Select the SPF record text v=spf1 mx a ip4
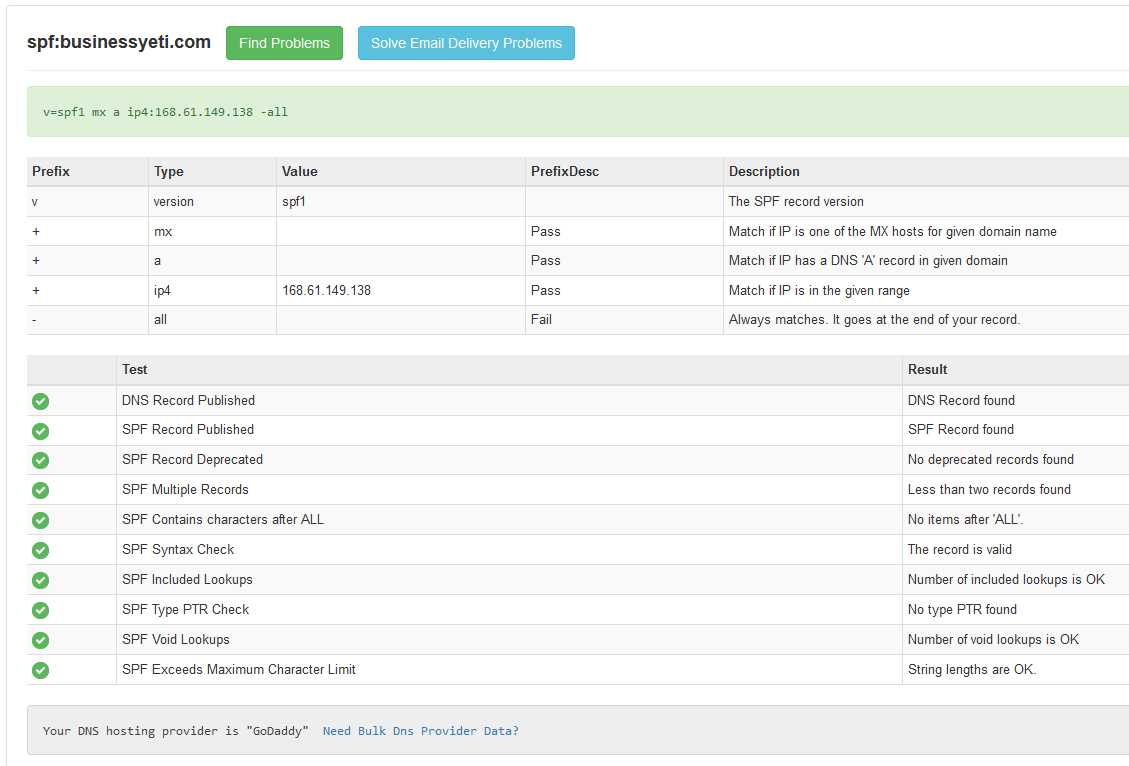The image size is (1129, 766). pyautogui.click(x=165, y=112)
